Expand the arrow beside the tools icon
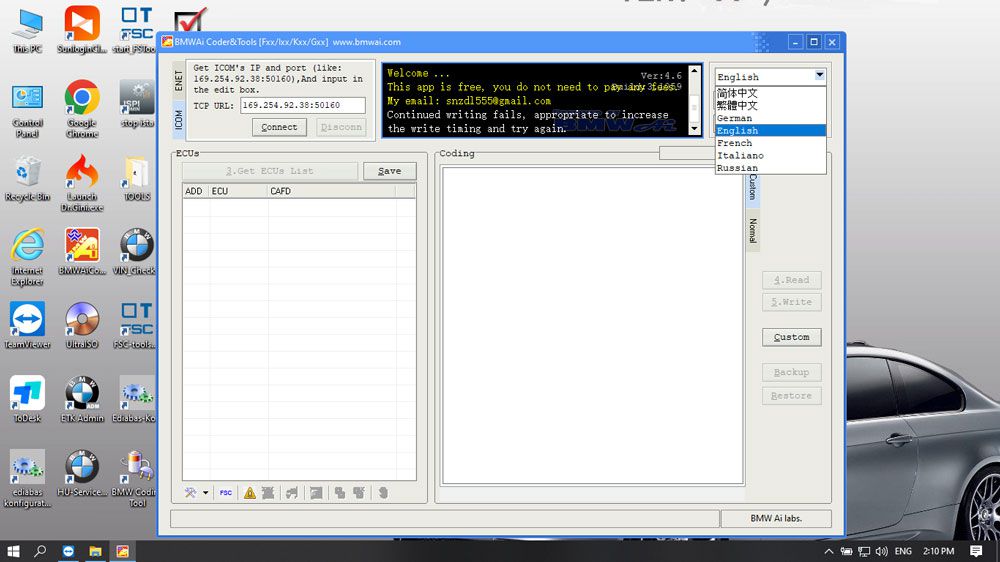The height and width of the screenshot is (562, 1000). coord(205,492)
